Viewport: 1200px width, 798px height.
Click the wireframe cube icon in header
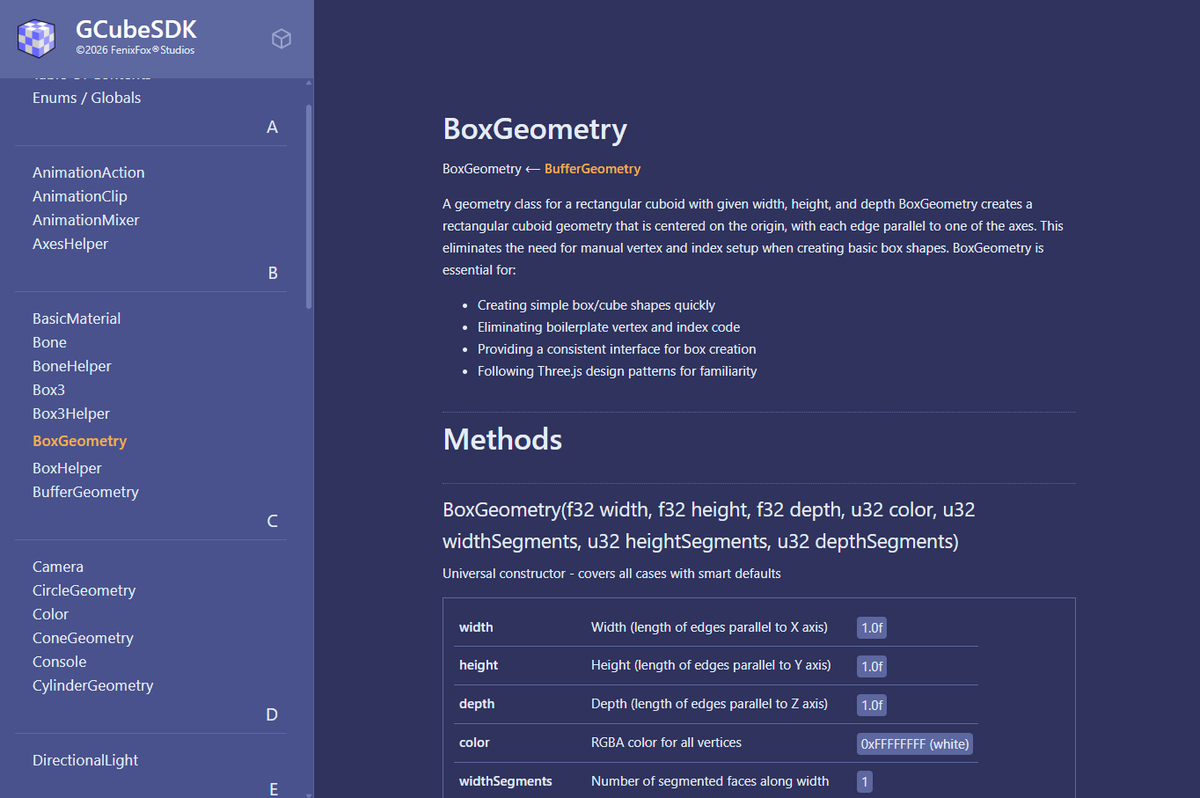(x=282, y=38)
